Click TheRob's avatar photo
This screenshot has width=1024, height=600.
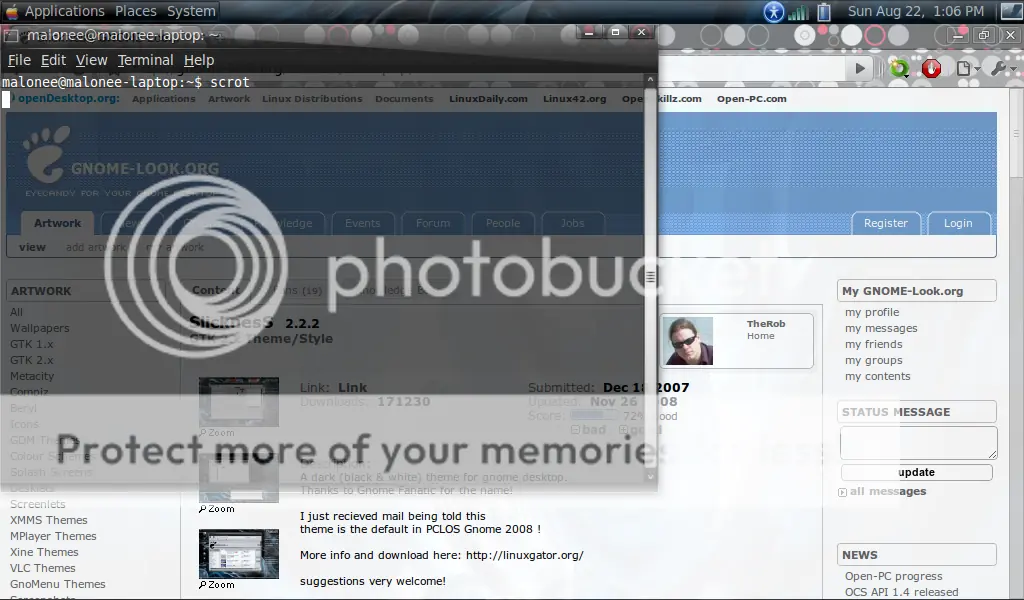pos(688,341)
